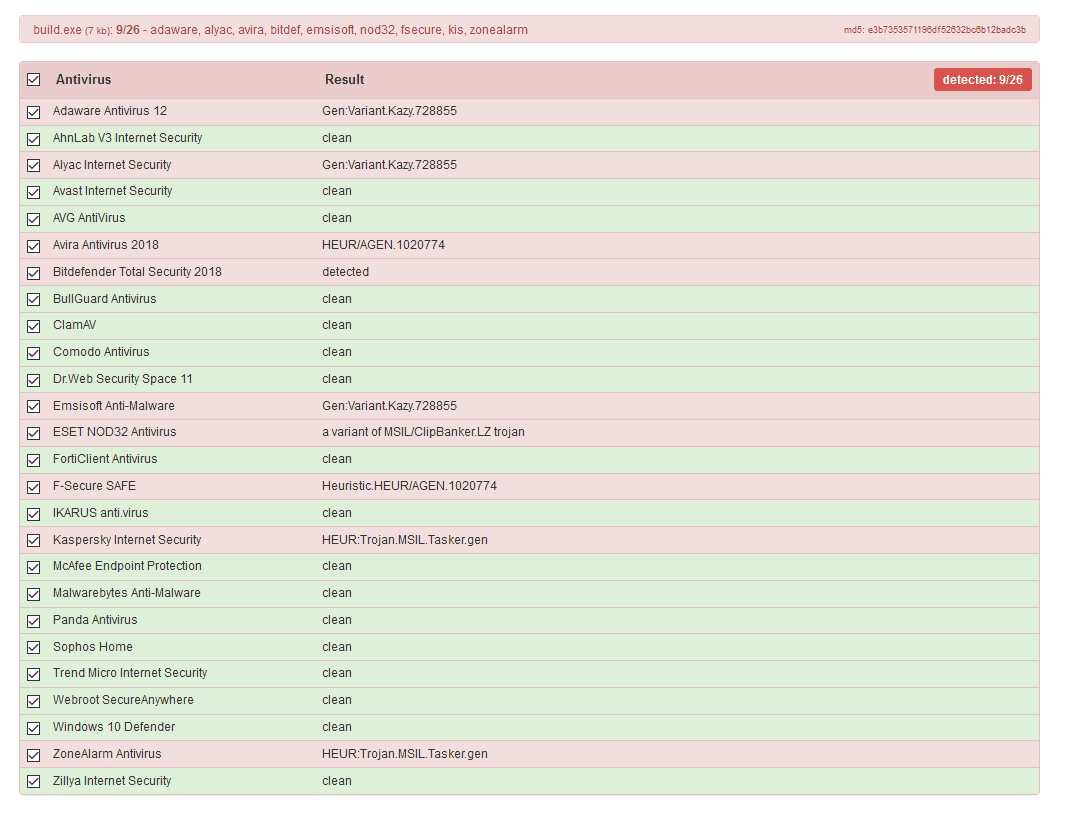Viewport: 1073px width, 822px height.
Task: Click 'Windows 10 Defender' name
Action: [x=114, y=727]
